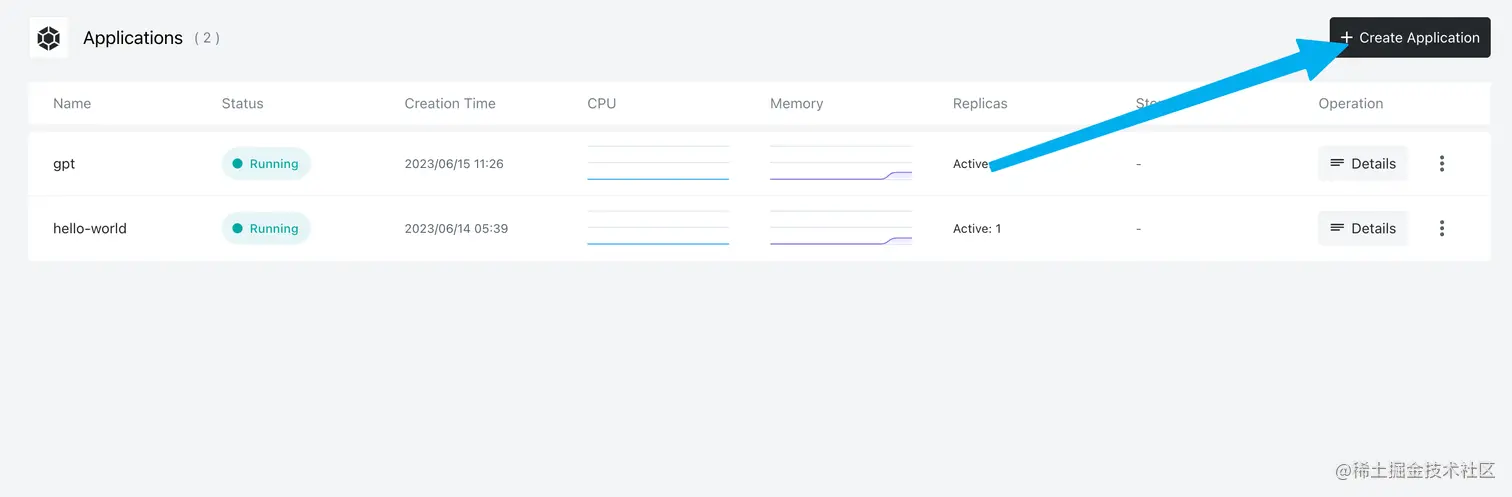Viewport: 1512px width, 497px height.
Task: Click the Active: 1 replicas for hello-world
Action: [977, 228]
